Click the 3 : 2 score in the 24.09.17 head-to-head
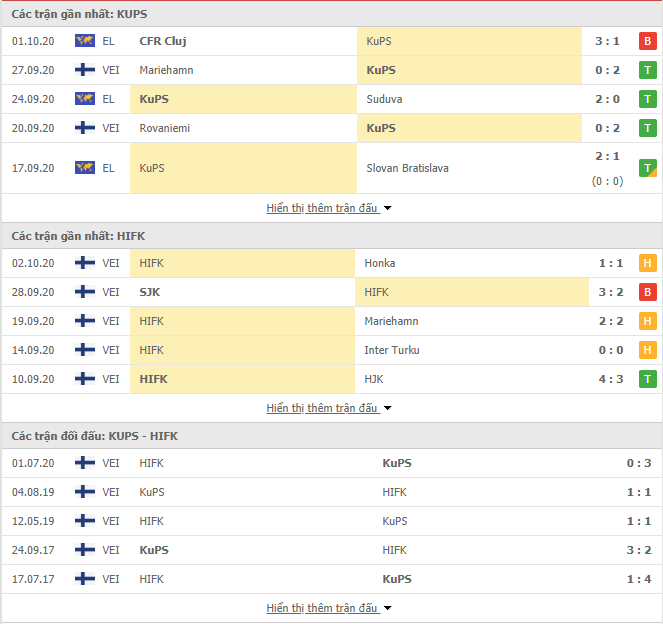 tap(638, 550)
